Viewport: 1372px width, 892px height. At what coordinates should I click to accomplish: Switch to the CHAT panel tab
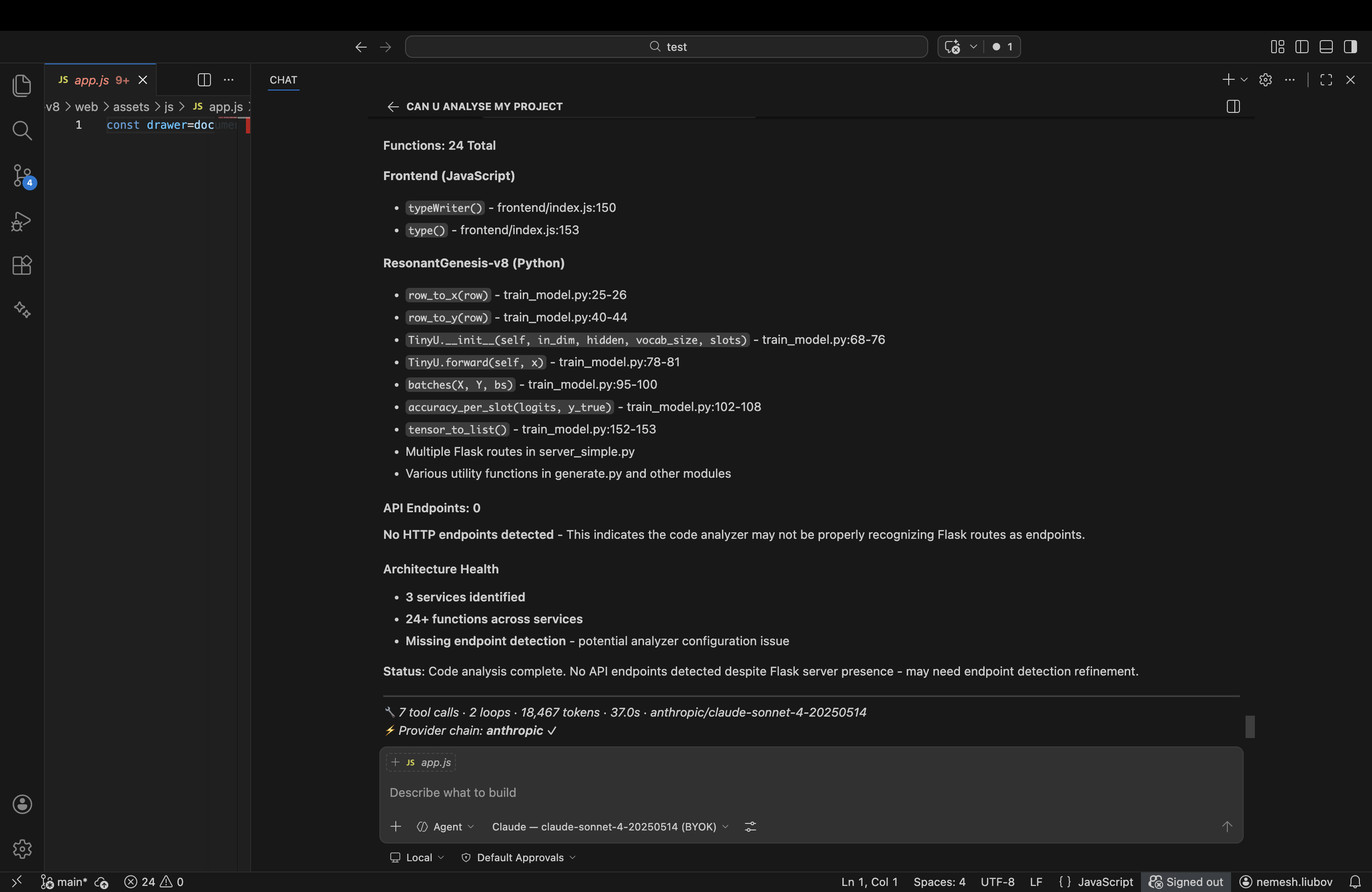pyautogui.click(x=283, y=80)
